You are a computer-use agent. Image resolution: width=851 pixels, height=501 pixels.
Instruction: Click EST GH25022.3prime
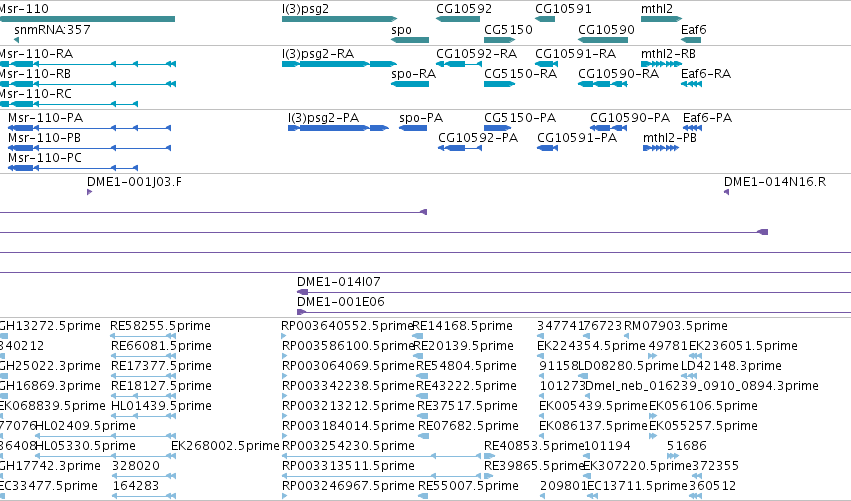coord(50,366)
